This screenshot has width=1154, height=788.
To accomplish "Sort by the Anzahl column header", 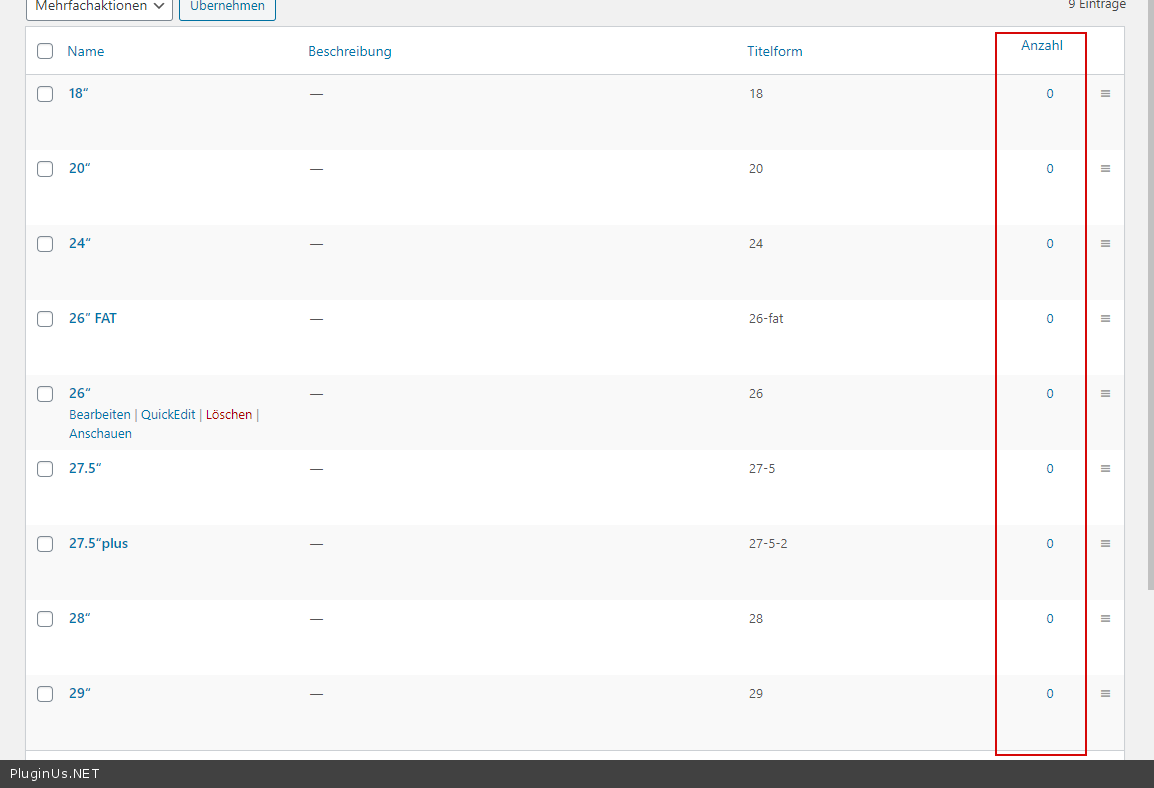I will pyautogui.click(x=1041, y=46).
